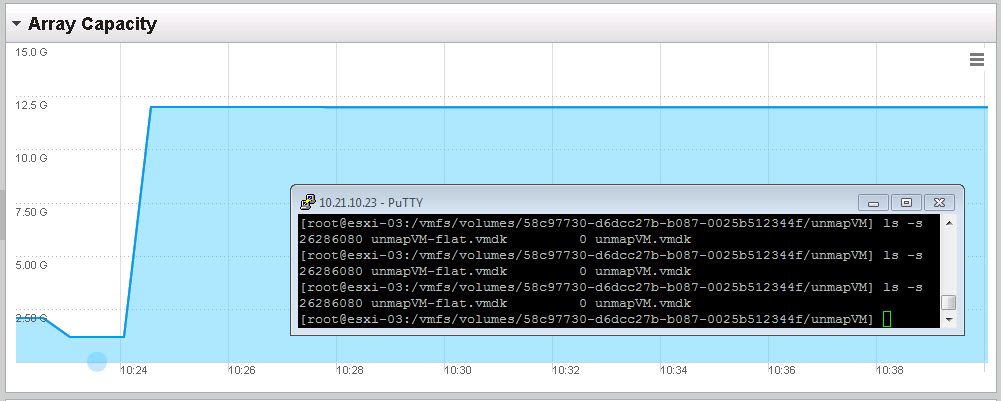This screenshot has height=401, width=1001.
Task: Click the 10:26 time axis label
Action: [x=242, y=370]
